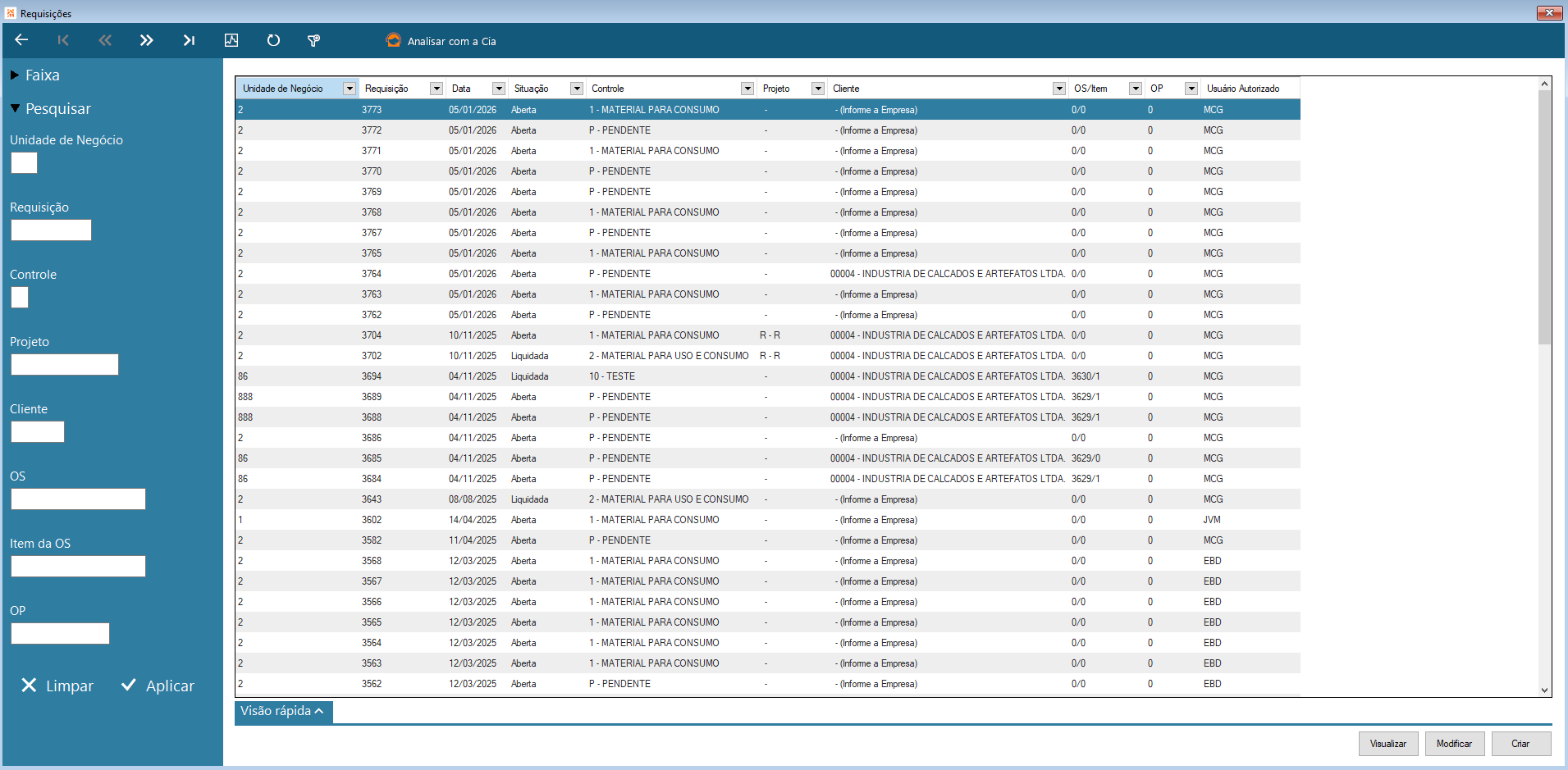The height and width of the screenshot is (770, 1568).
Task: Select requisition 3568 row
Action: (768, 561)
